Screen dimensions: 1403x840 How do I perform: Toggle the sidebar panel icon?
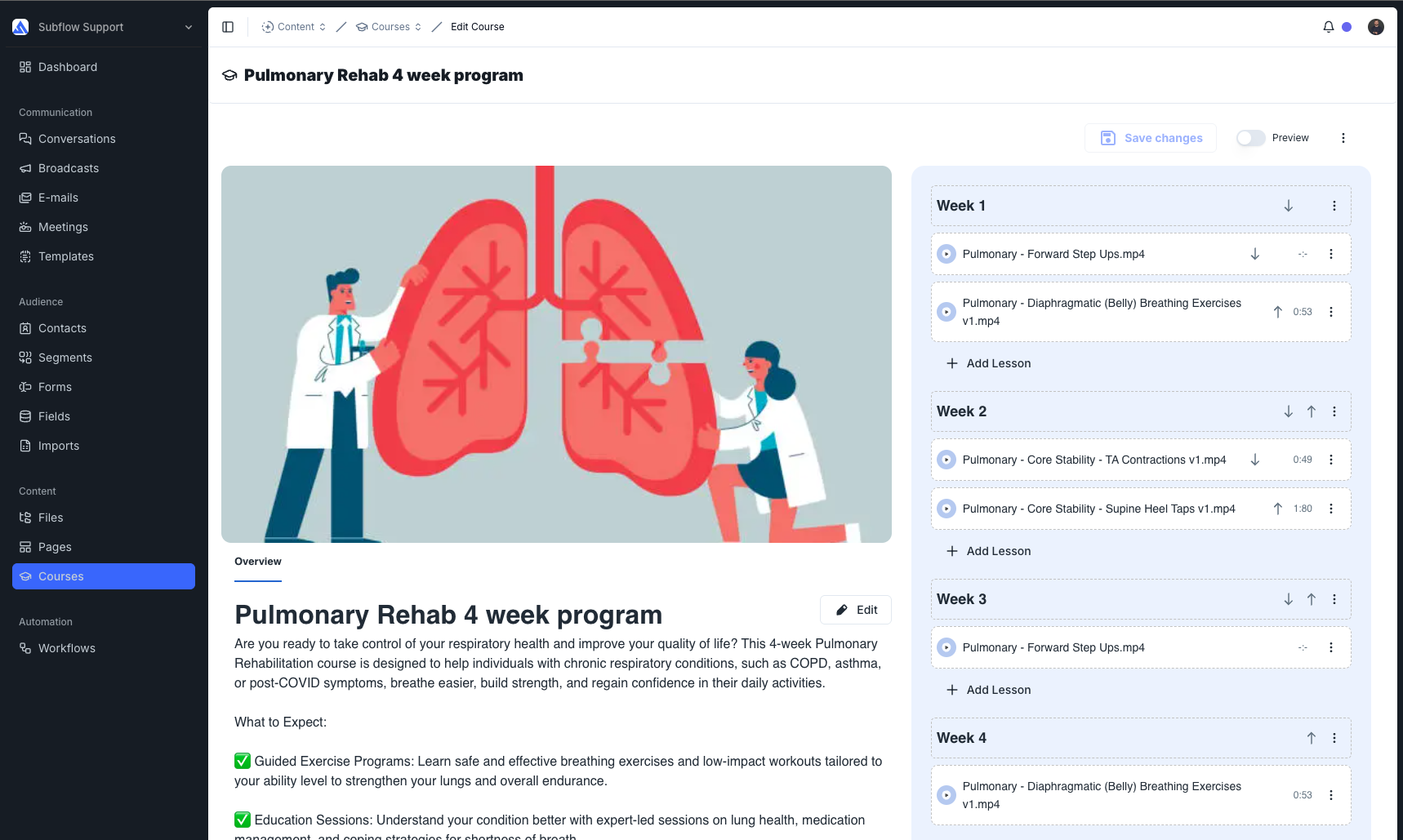pos(228,27)
